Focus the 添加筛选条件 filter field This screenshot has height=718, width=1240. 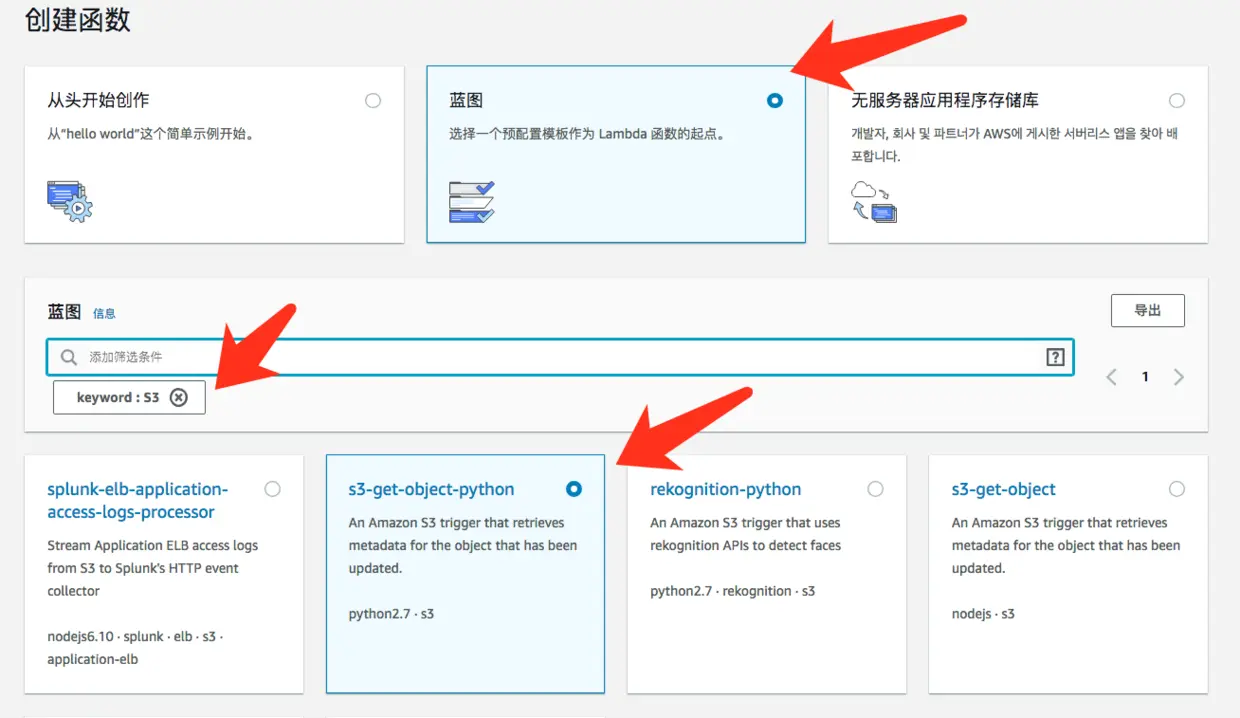(560, 357)
